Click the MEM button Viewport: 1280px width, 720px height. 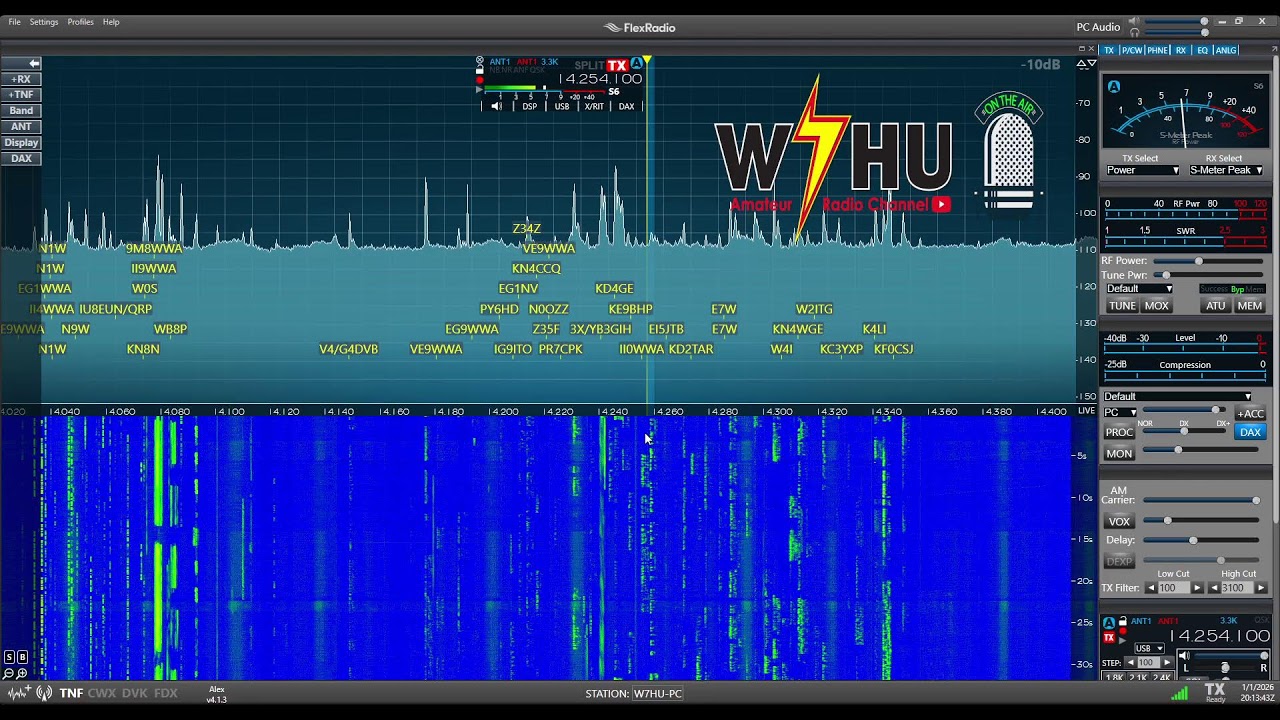1249,306
